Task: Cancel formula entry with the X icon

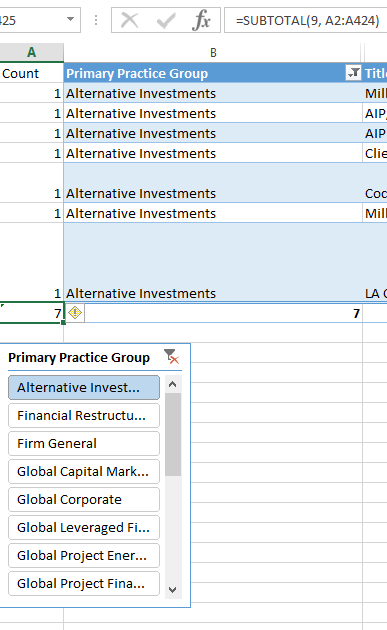Action: tap(129, 20)
